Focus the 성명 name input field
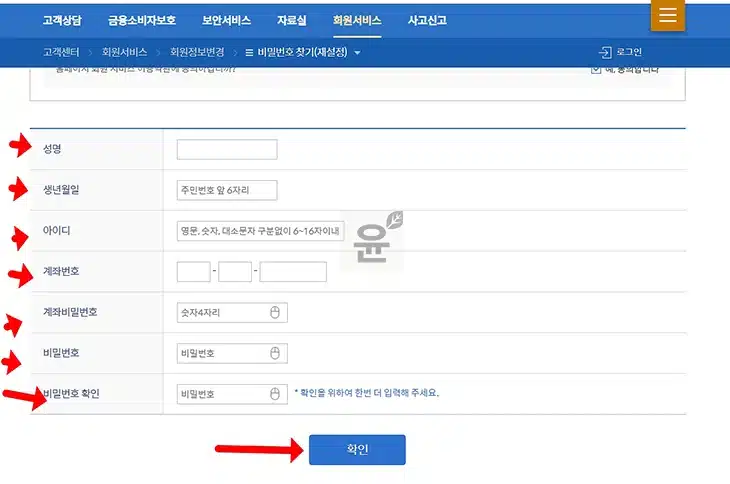730x484 pixels. (x=227, y=149)
